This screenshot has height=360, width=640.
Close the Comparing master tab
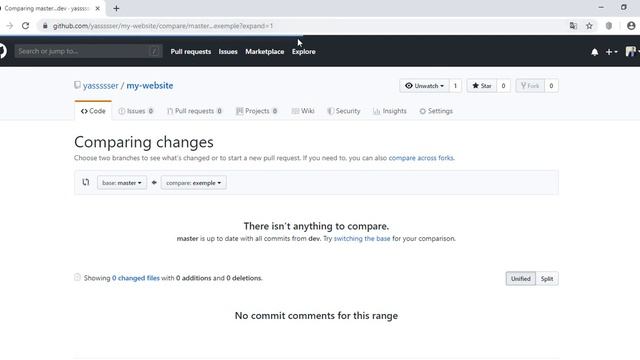point(98,8)
